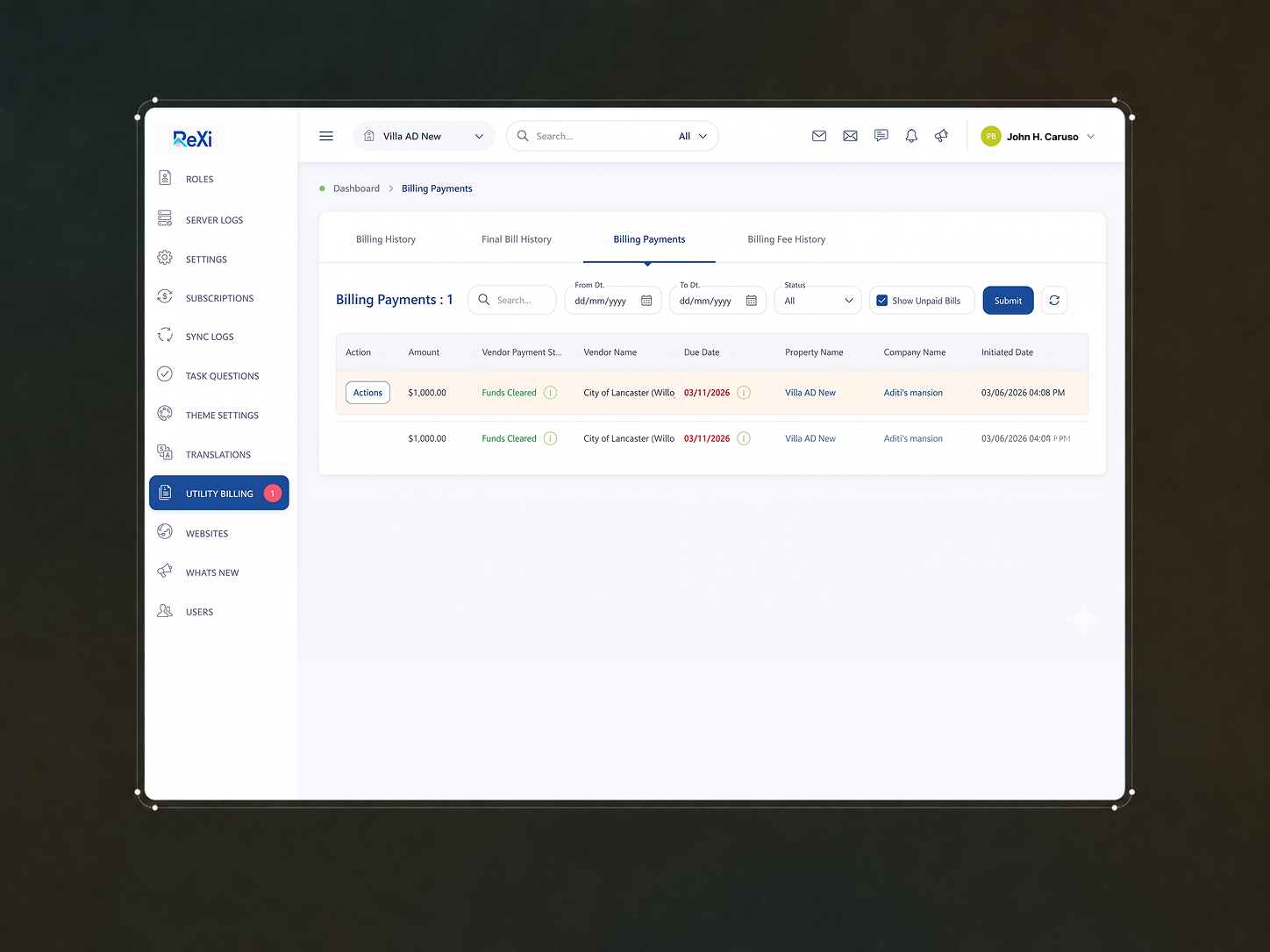Click the refresh icon beside Submit
This screenshot has width=1270, height=952.
[1054, 301]
